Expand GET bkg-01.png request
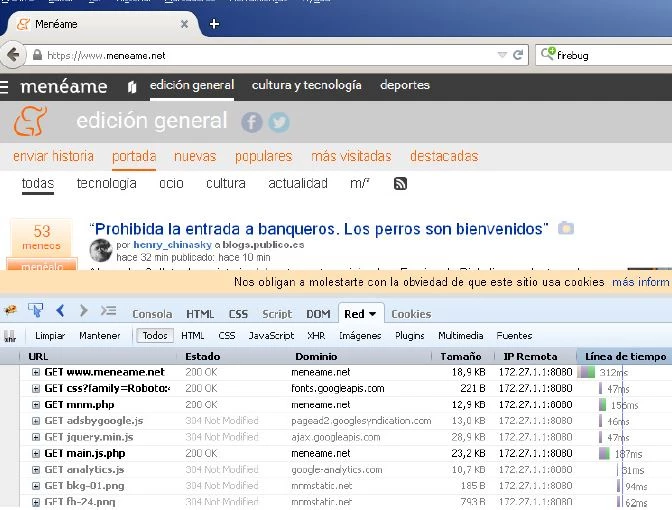 (x=36, y=486)
